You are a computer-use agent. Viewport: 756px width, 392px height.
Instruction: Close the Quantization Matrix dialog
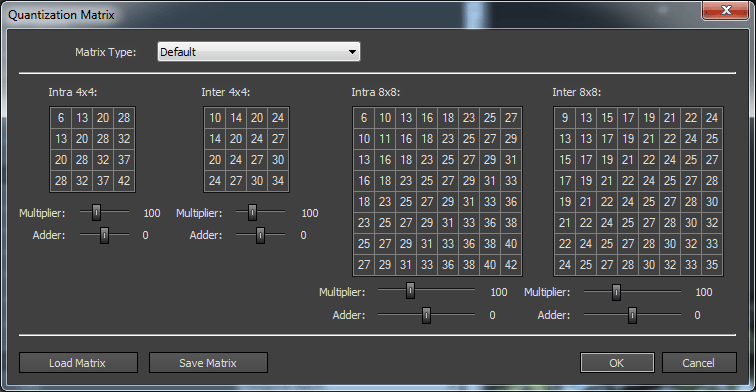726,10
